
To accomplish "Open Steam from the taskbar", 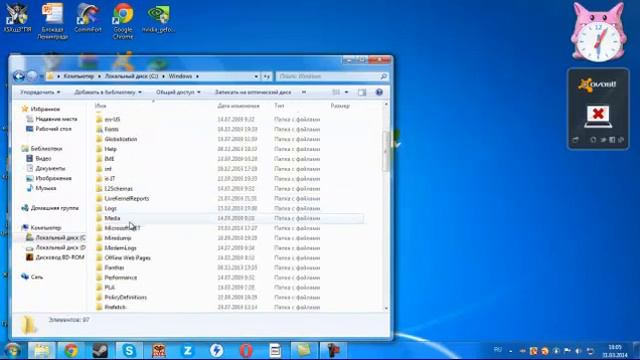I will coord(100,351).
